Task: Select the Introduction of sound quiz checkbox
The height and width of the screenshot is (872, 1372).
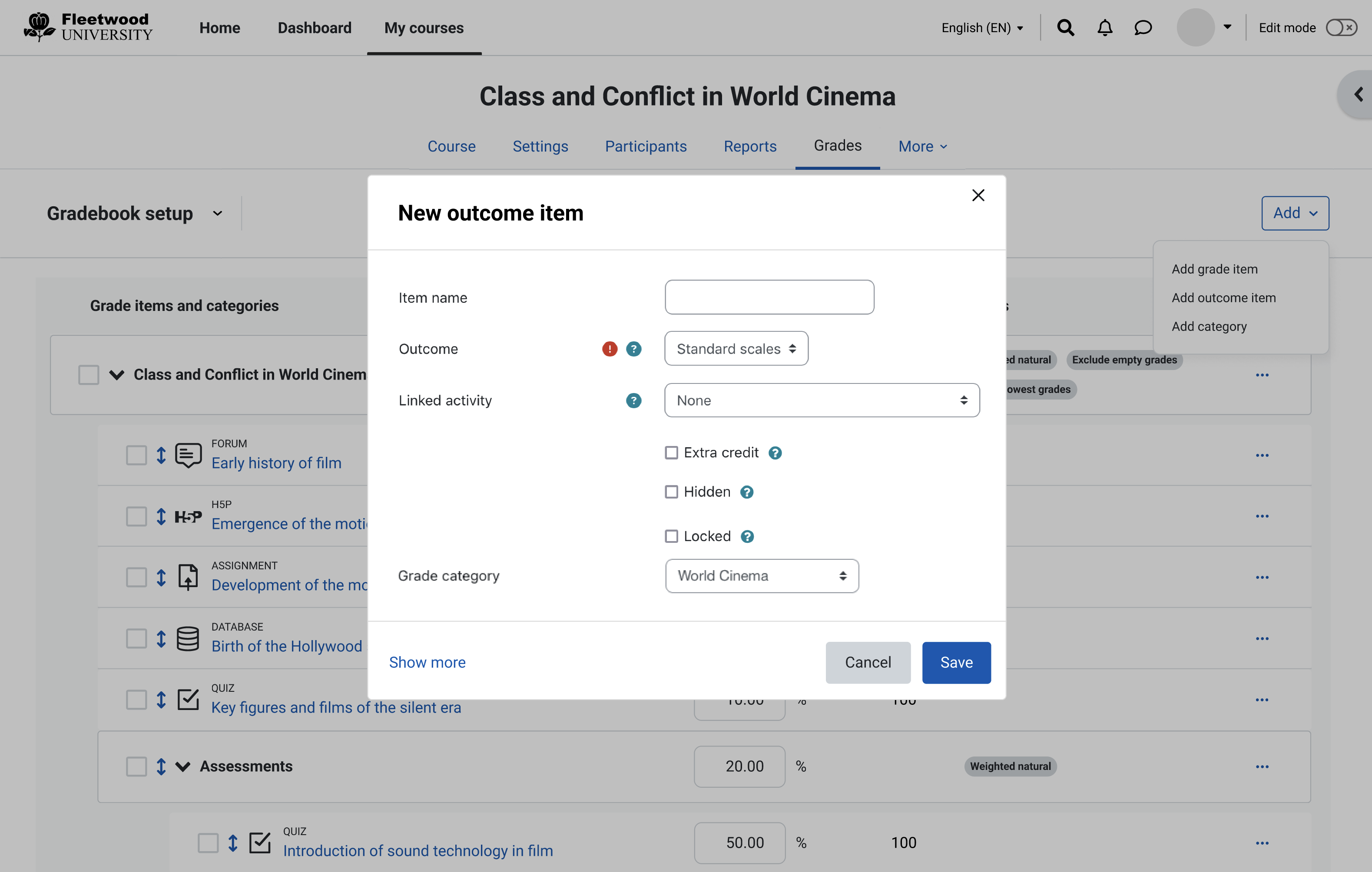Action: (208, 842)
